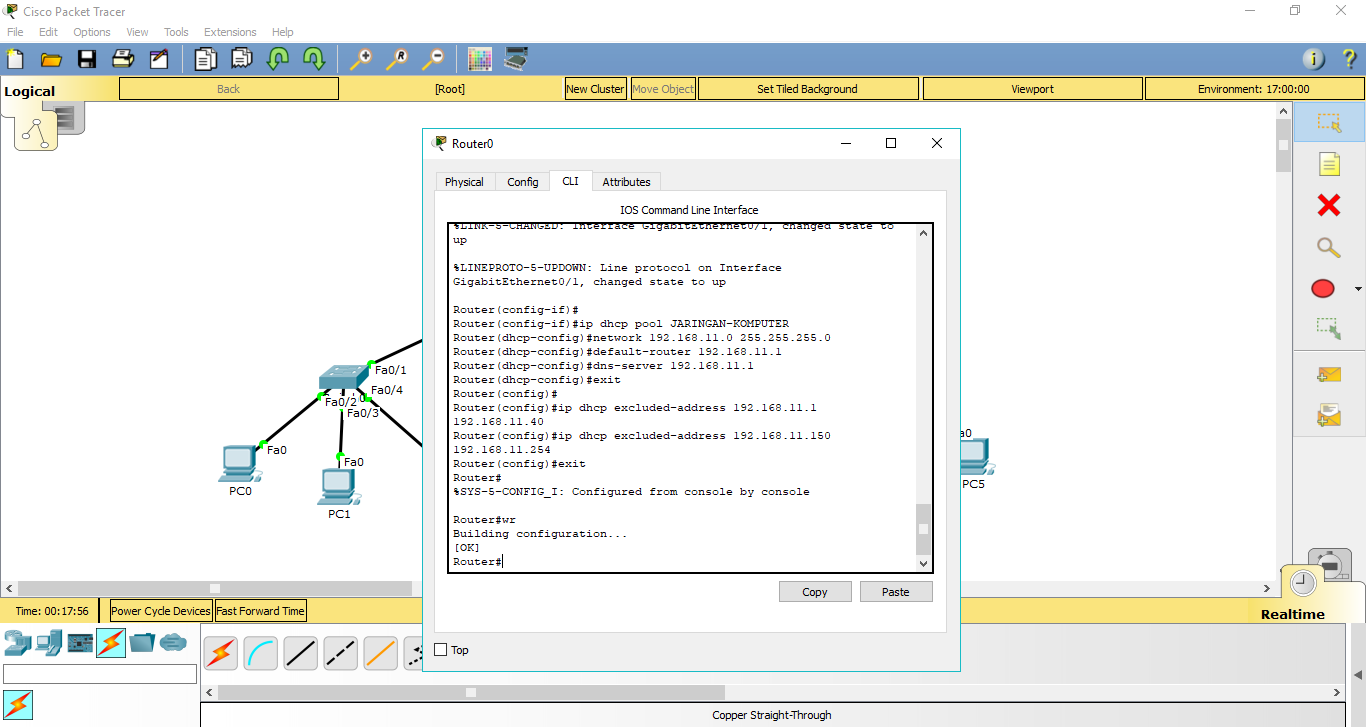Click Set Tiled Background button
This screenshot has width=1366, height=727.
807,89
